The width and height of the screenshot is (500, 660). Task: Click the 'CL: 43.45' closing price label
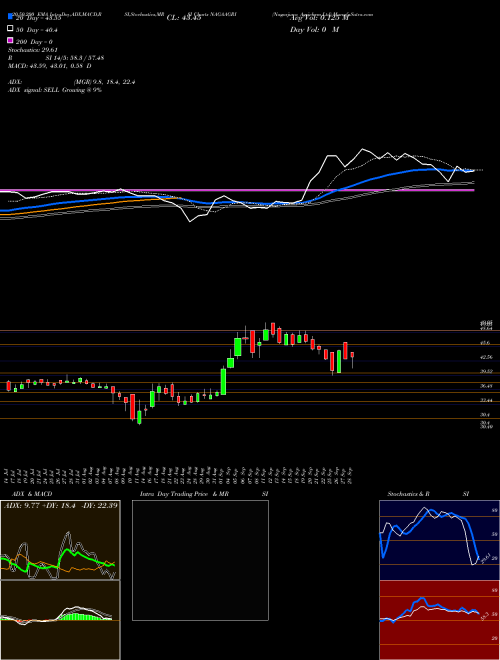click(x=184, y=18)
